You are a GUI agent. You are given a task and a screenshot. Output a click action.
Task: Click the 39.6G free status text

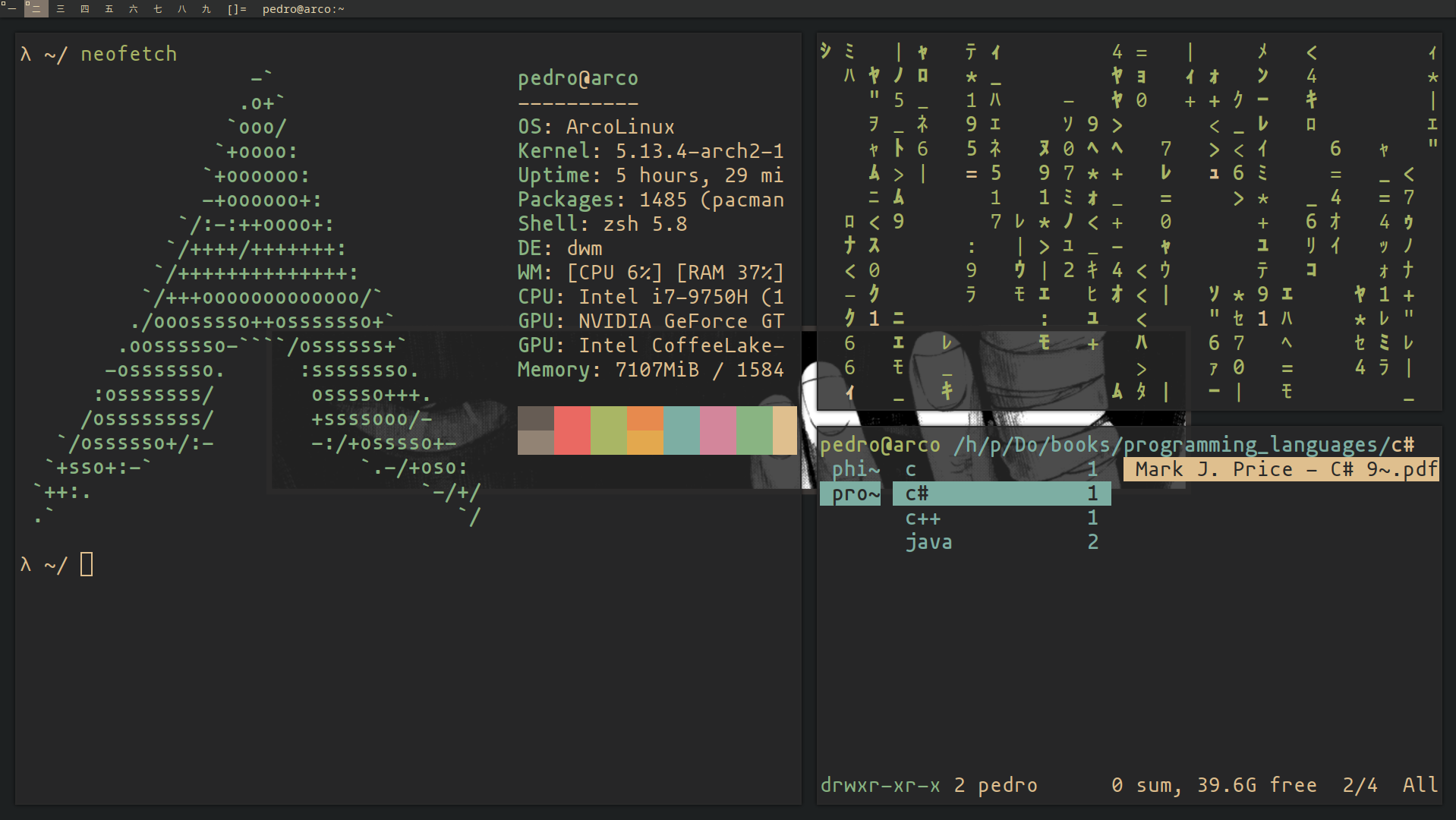tap(1257, 785)
